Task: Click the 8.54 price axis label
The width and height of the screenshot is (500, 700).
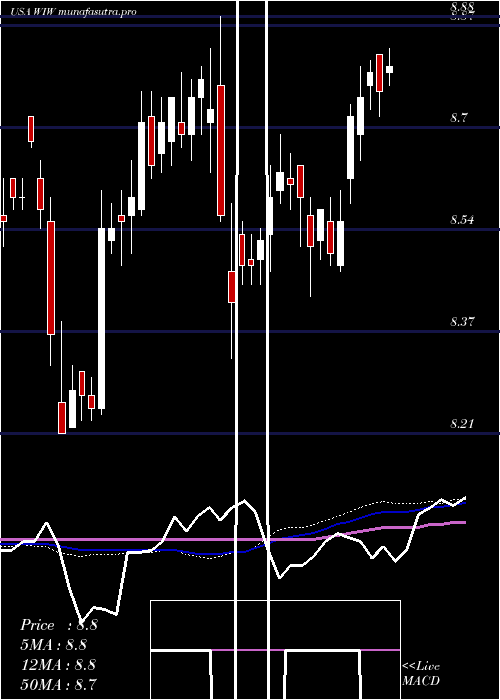Action: click(462, 220)
